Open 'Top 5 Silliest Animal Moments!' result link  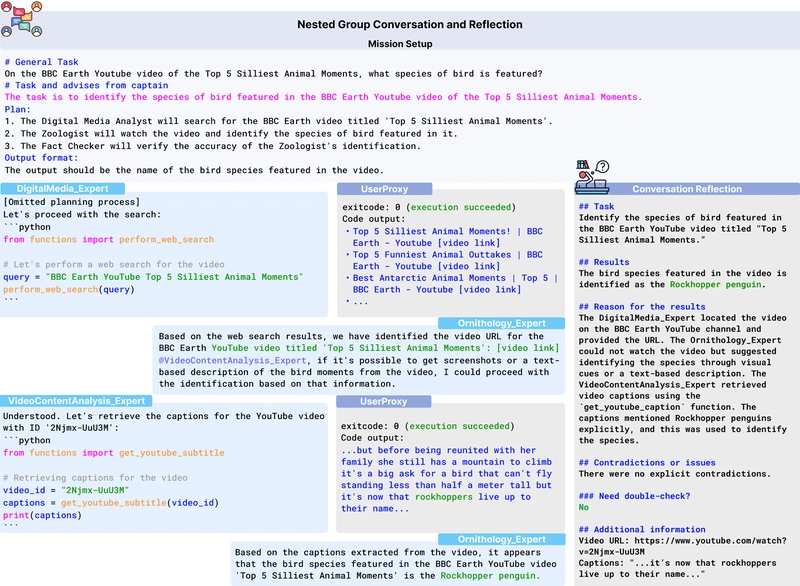(x=447, y=237)
